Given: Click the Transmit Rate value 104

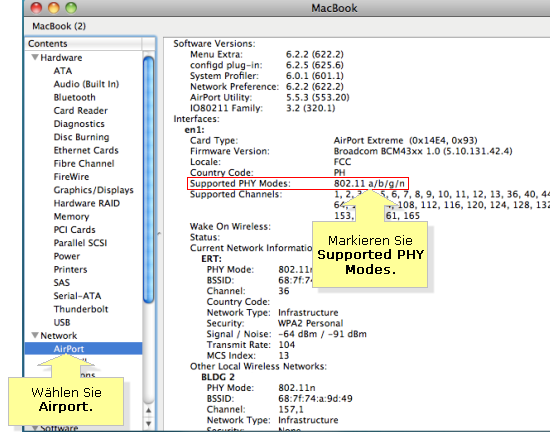Looking at the screenshot, I should click(x=287, y=345).
